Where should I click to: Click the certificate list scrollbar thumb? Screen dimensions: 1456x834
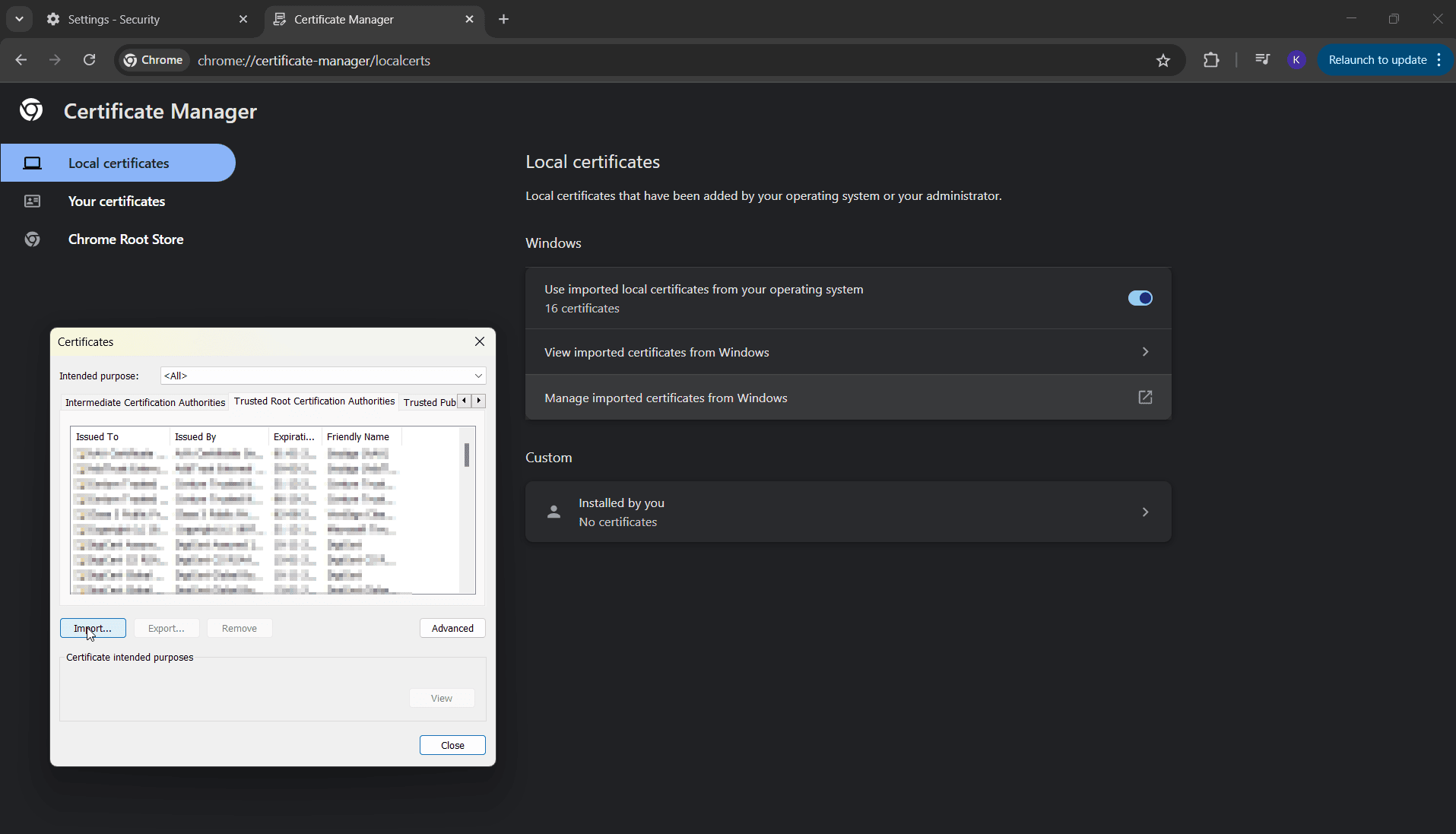coord(467,455)
